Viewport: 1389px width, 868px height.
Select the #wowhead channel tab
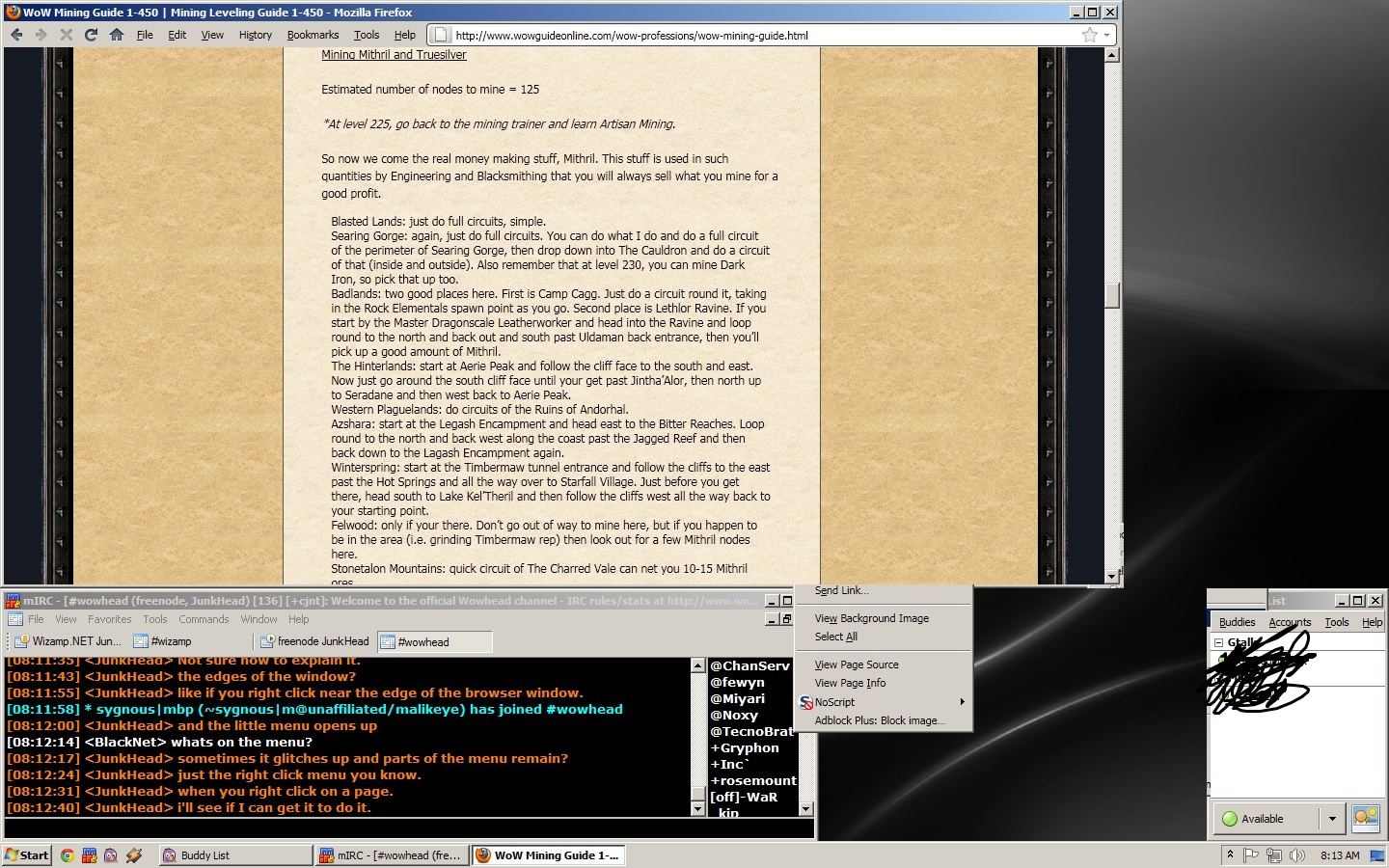pos(434,641)
